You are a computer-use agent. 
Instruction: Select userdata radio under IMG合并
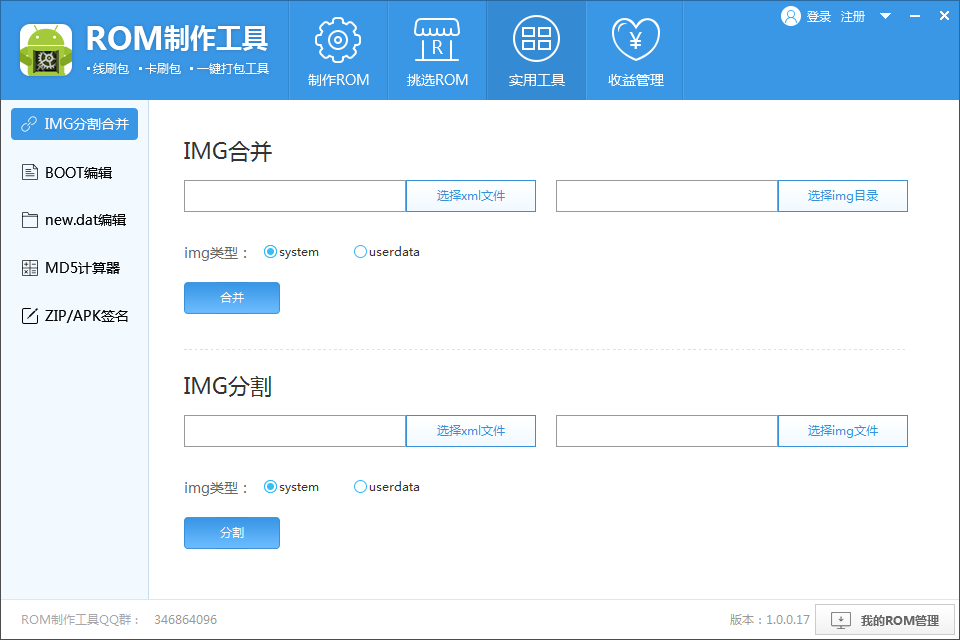coord(360,252)
